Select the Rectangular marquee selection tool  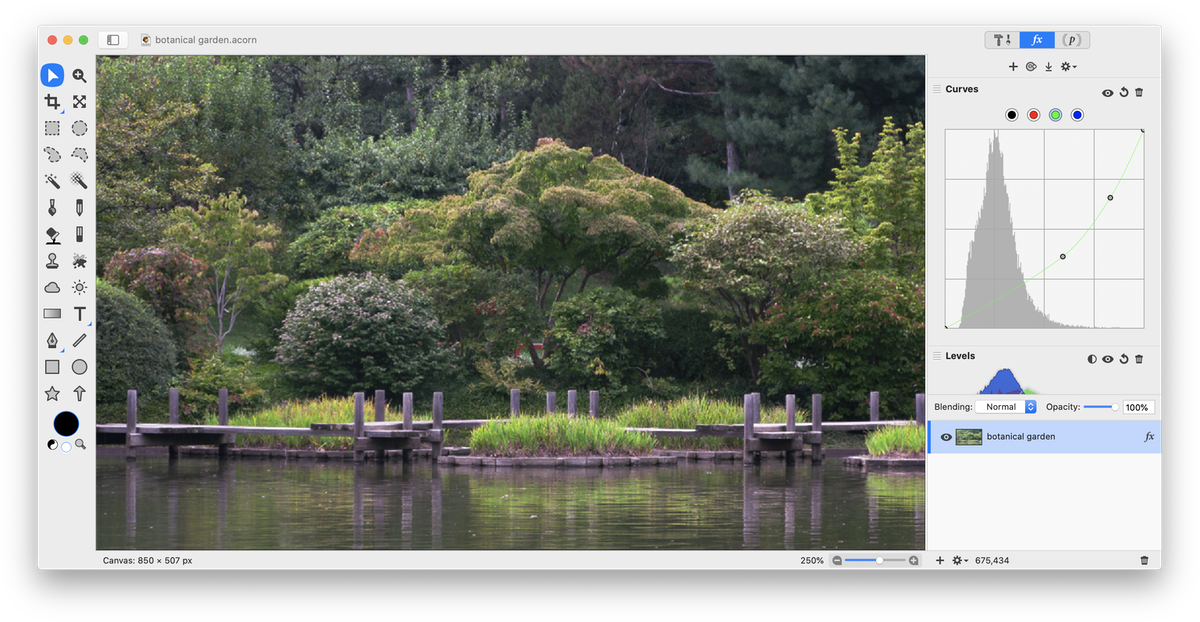click(x=52, y=128)
